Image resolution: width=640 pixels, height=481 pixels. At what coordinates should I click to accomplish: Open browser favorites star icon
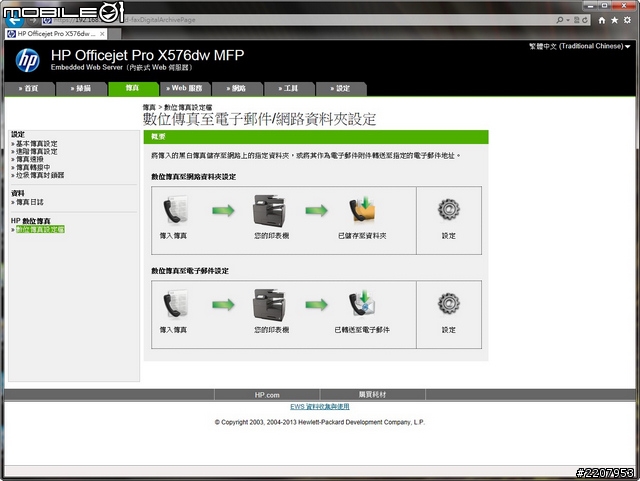click(x=614, y=20)
